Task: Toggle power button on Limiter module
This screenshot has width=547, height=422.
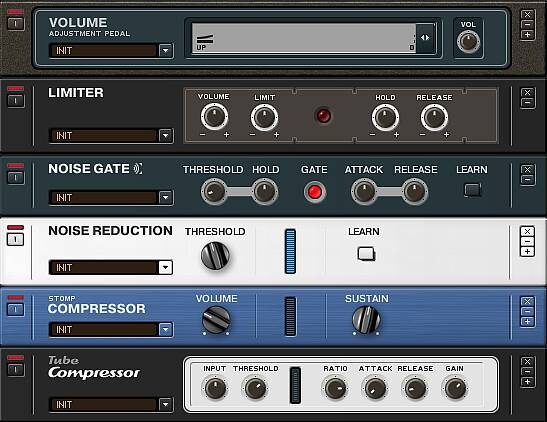Action: click(x=16, y=101)
